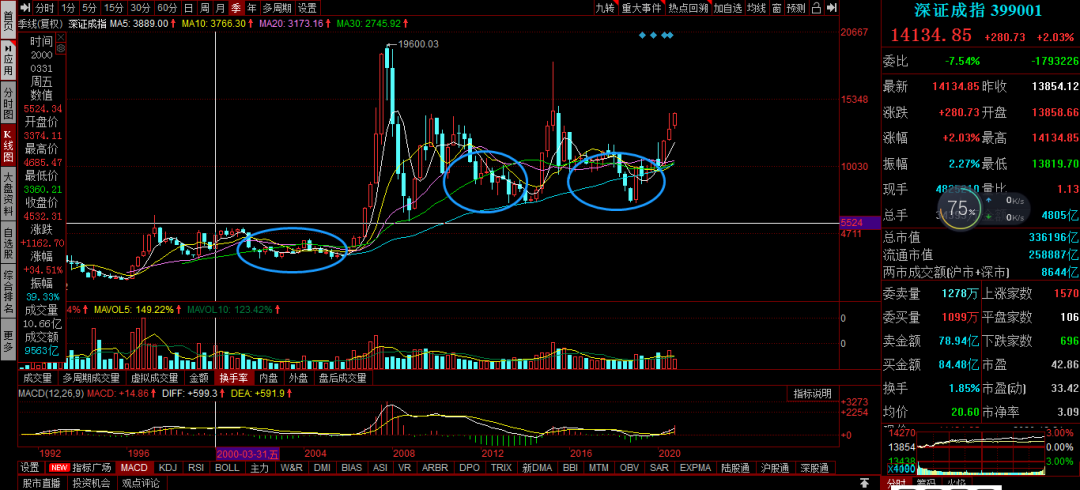The height and width of the screenshot is (490, 1080).
Task: Switch chart to 月 (monthly) period
Action: click(220, 8)
